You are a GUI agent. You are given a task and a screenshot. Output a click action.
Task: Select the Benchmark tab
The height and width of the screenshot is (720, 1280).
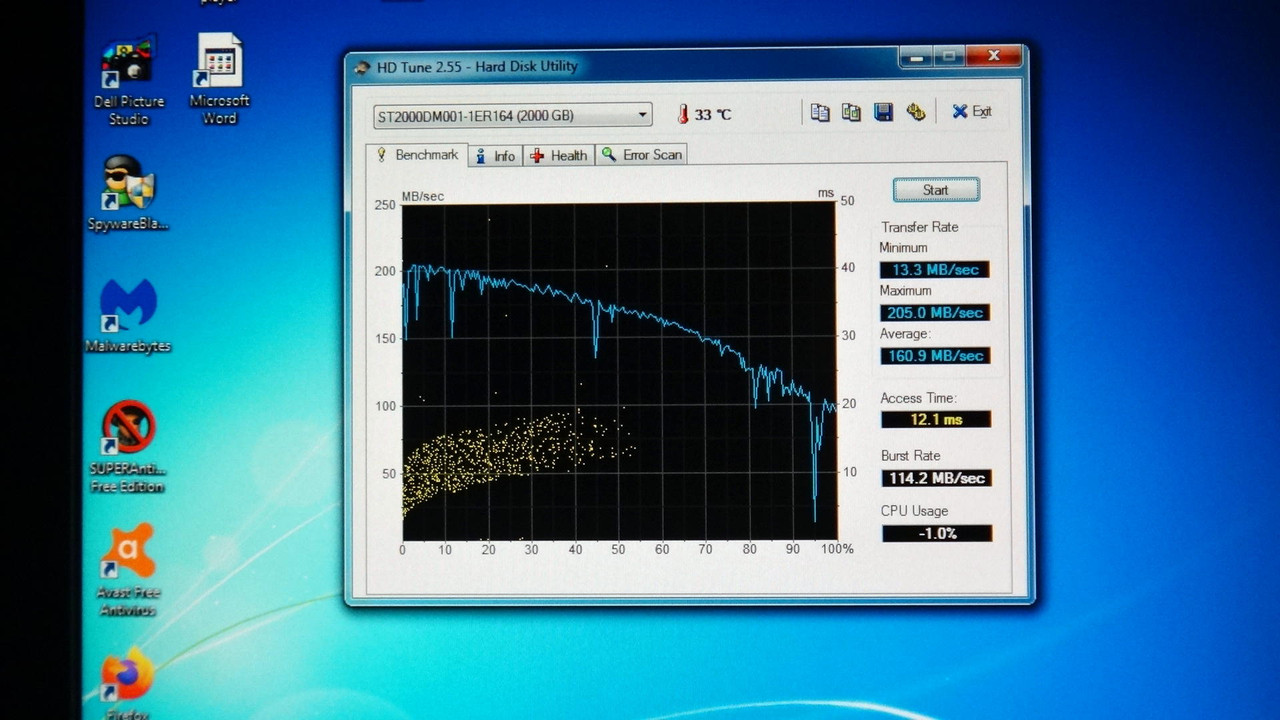click(417, 155)
